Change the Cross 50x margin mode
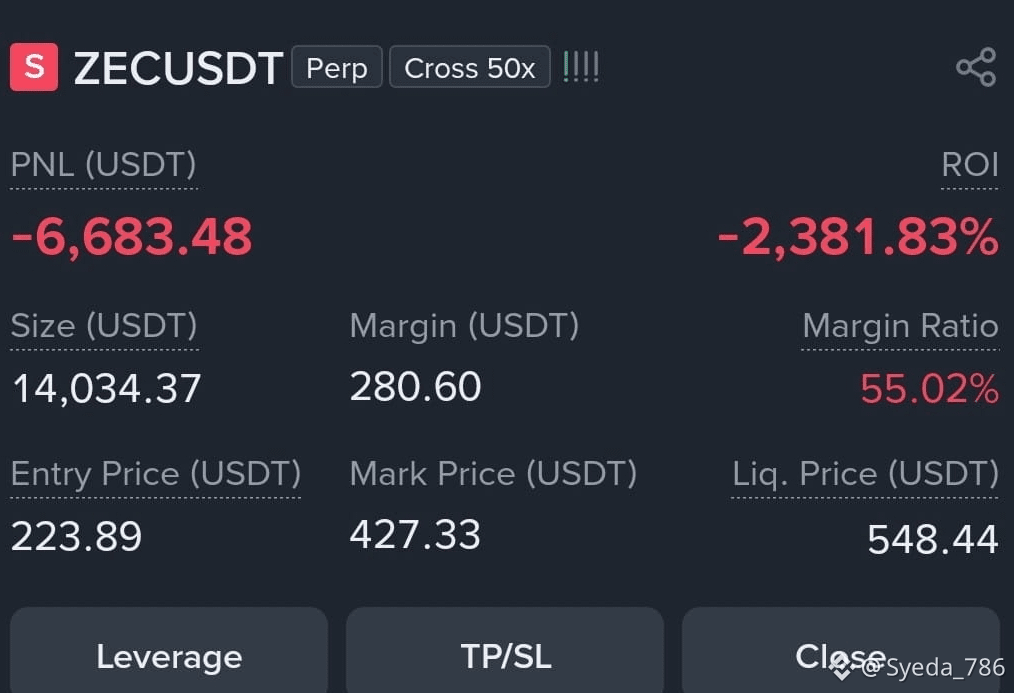Viewport: 1014px width, 693px height. [469, 67]
